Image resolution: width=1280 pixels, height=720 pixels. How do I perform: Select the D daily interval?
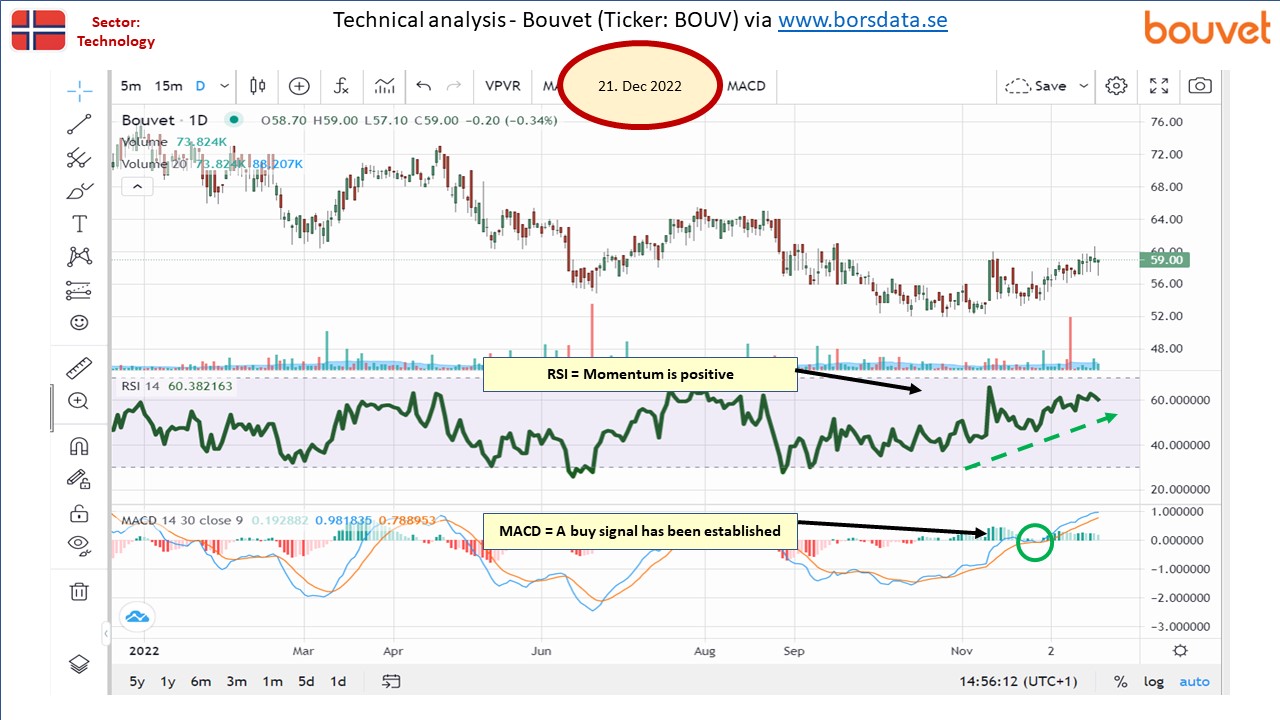[200, 86]
